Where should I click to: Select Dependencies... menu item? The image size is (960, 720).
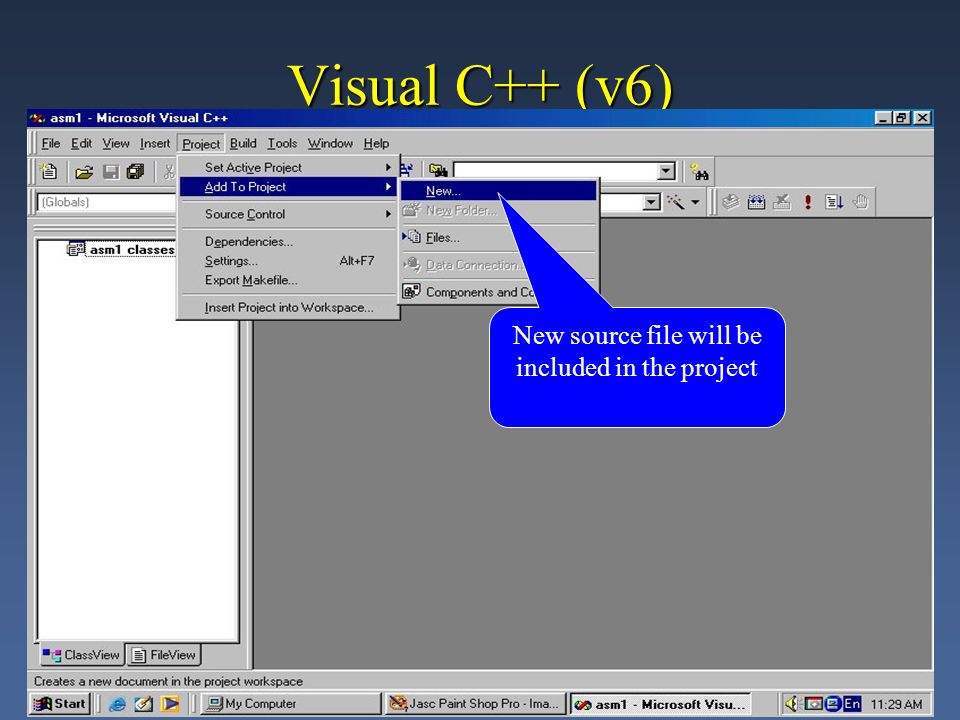pos(287,242)
